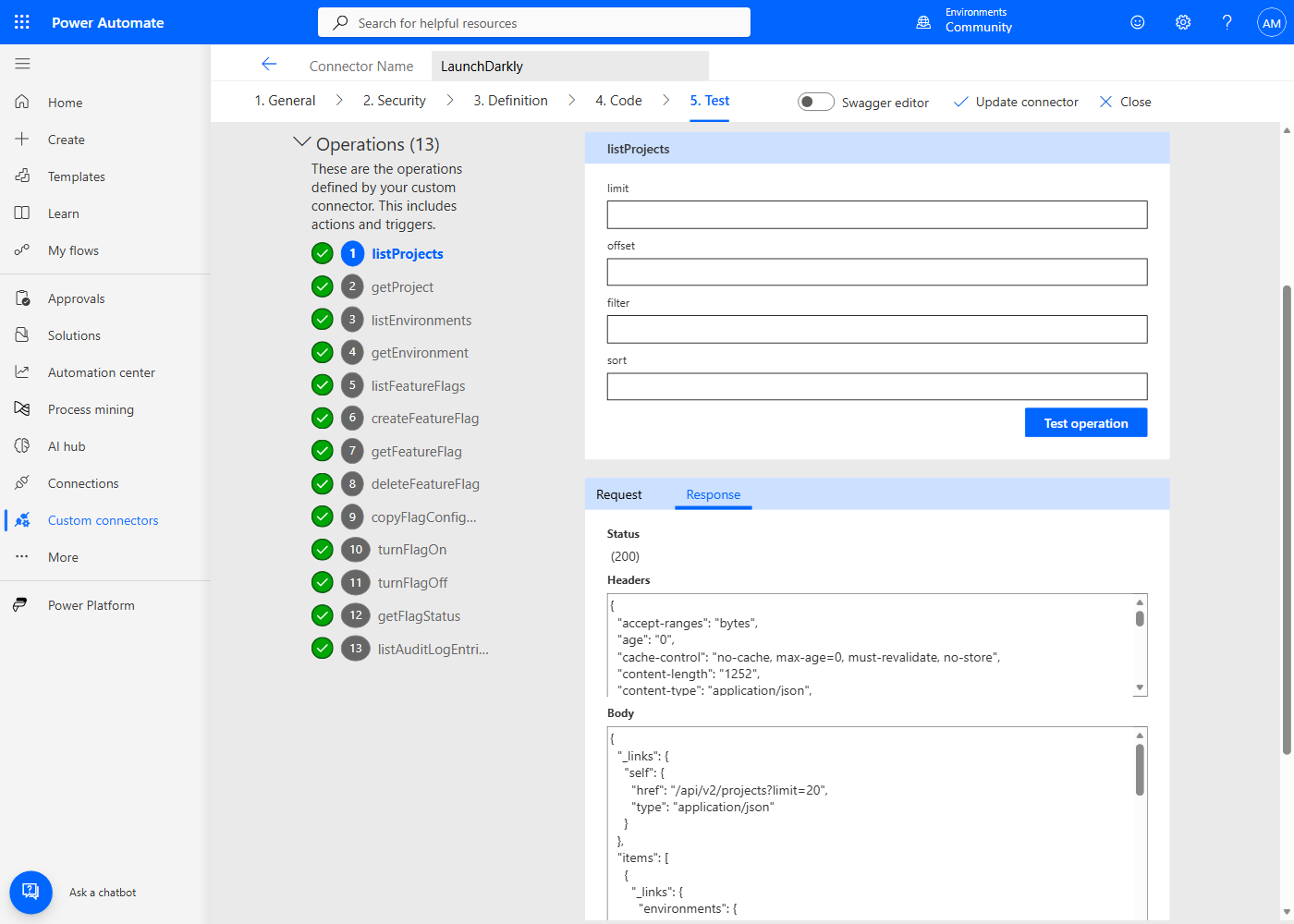1294x924 pixels.
Task: Collapse the Operations (13) section chevron
Action: (301, 142)
